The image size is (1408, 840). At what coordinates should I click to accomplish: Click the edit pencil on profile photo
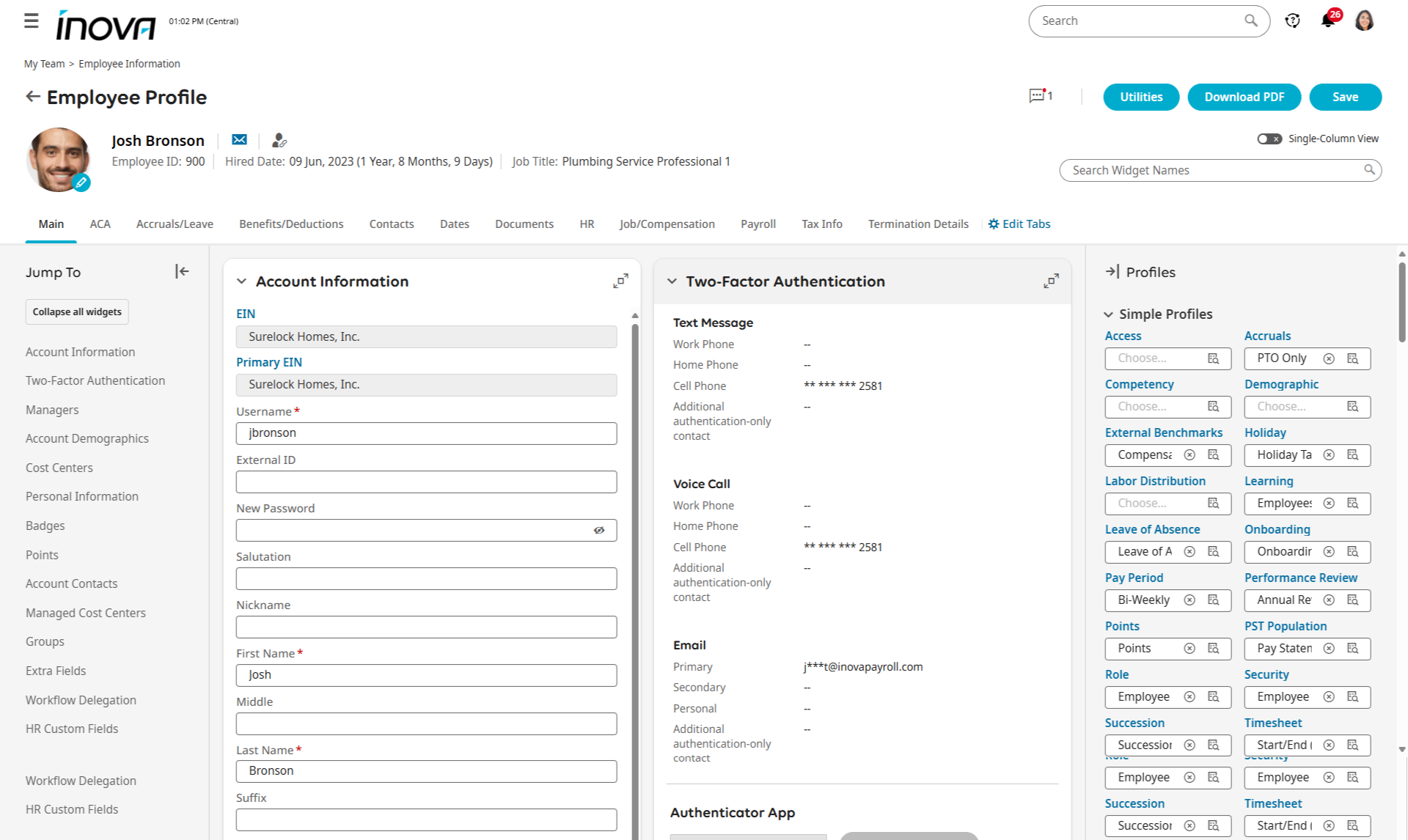tap(81, 183)
